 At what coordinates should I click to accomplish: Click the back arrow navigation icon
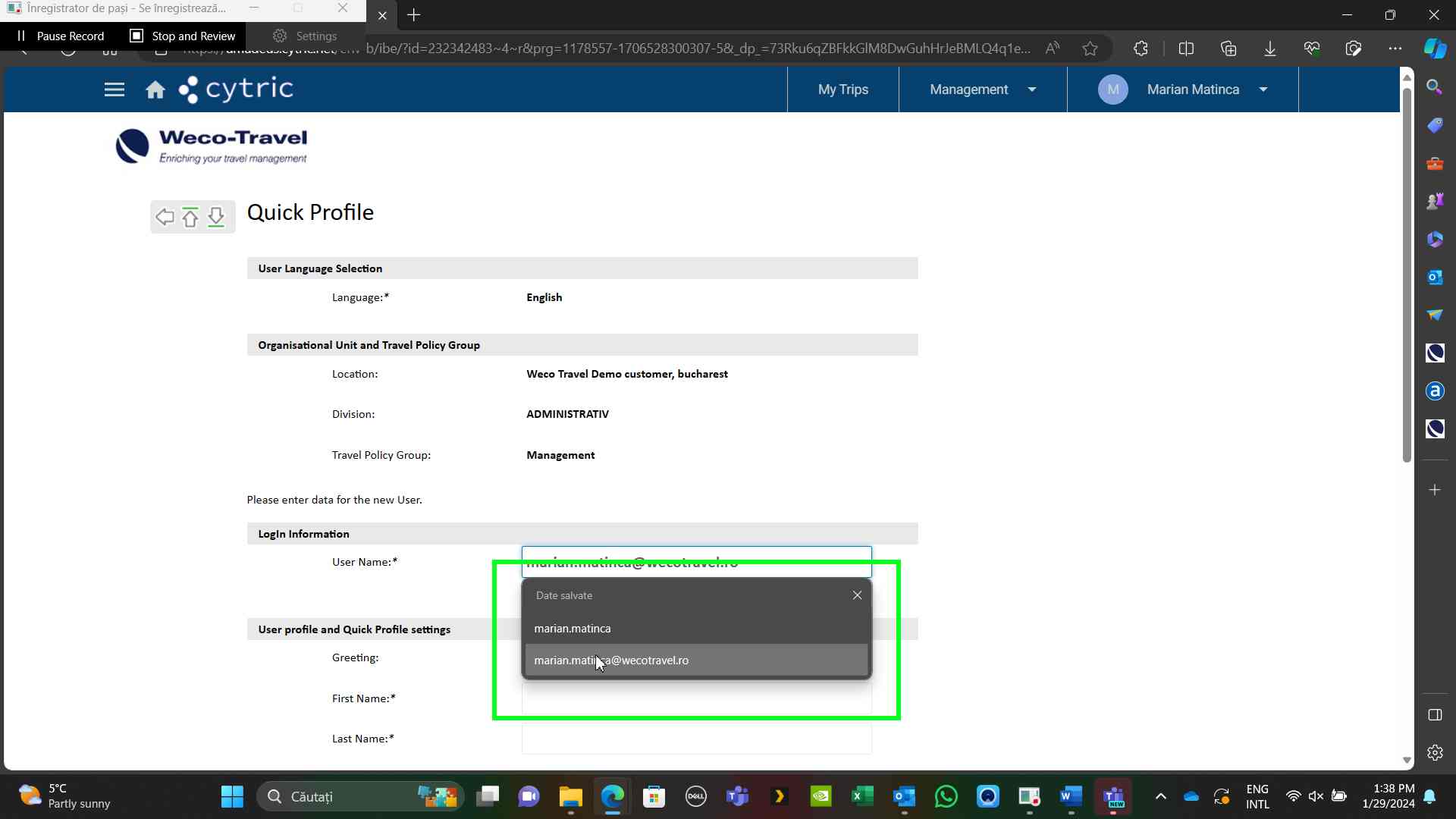[165, 217]
